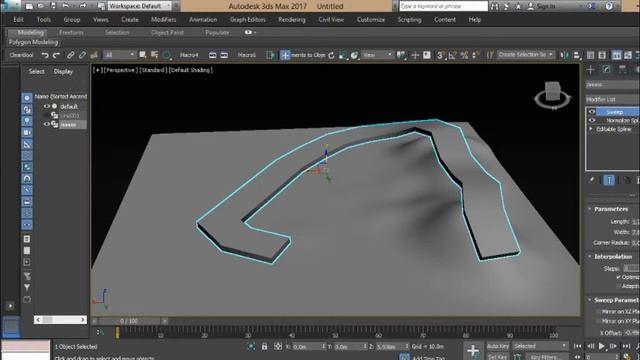
Task: Open the Hierarchy command panel tab
Action: point(622,70)
